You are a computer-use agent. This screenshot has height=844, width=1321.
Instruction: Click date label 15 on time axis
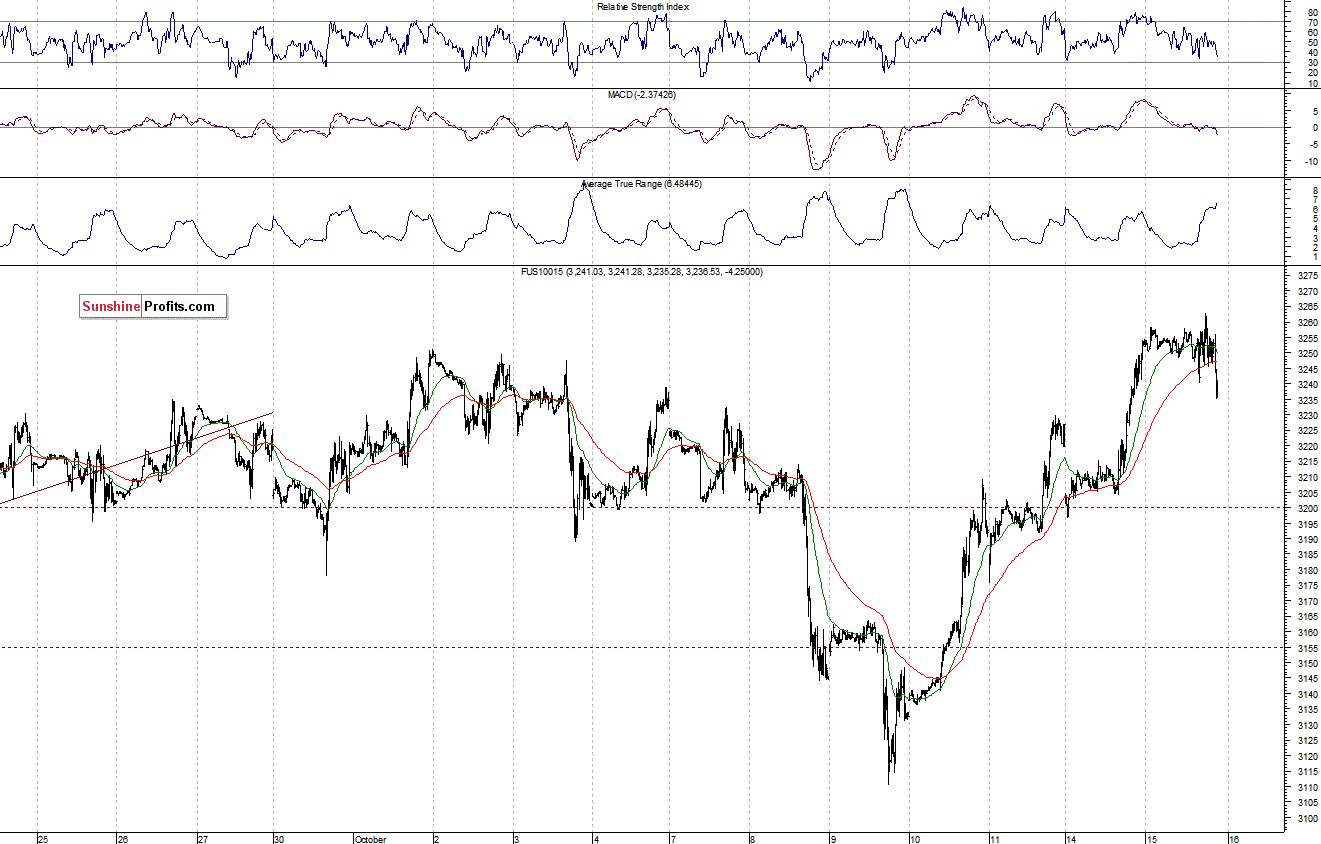[1152, 839]
